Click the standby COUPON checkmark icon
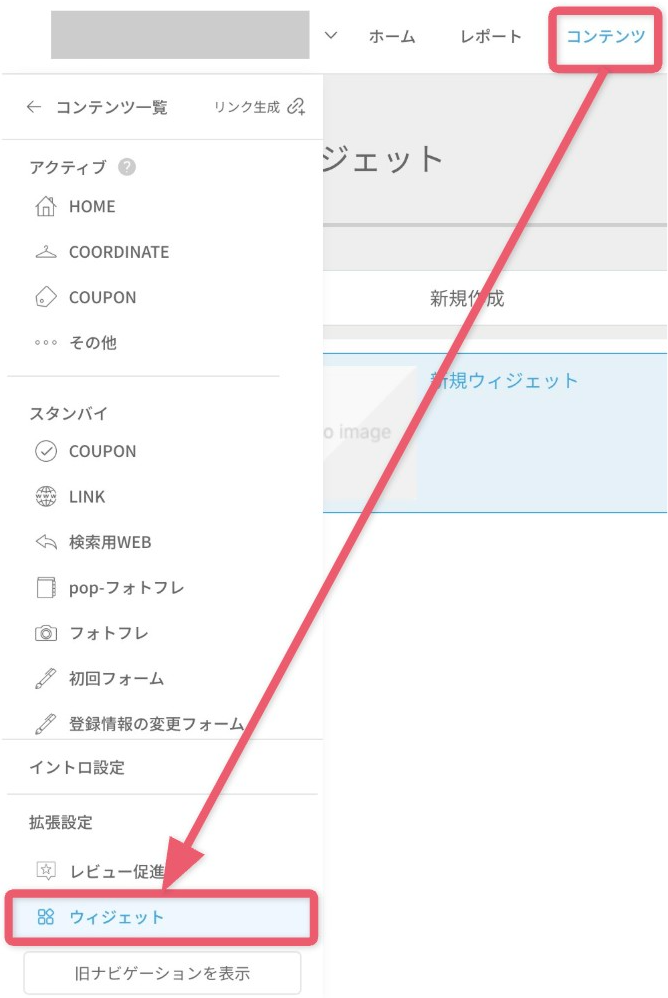Screen dimensions: 668x998 pyautogui.click(x=46, y=451)
